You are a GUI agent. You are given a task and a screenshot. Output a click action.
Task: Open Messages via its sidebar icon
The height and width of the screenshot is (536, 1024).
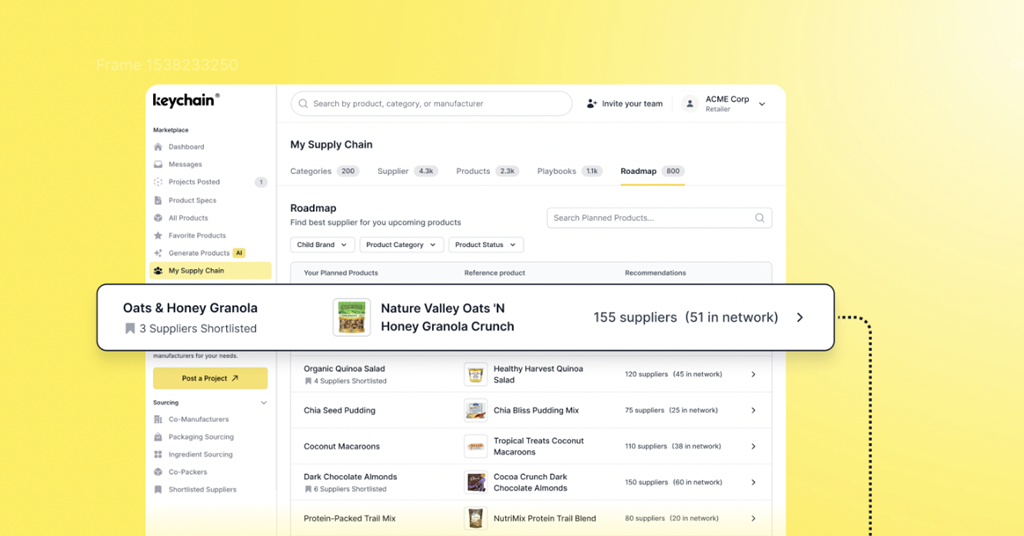click(x=158, y=165)
